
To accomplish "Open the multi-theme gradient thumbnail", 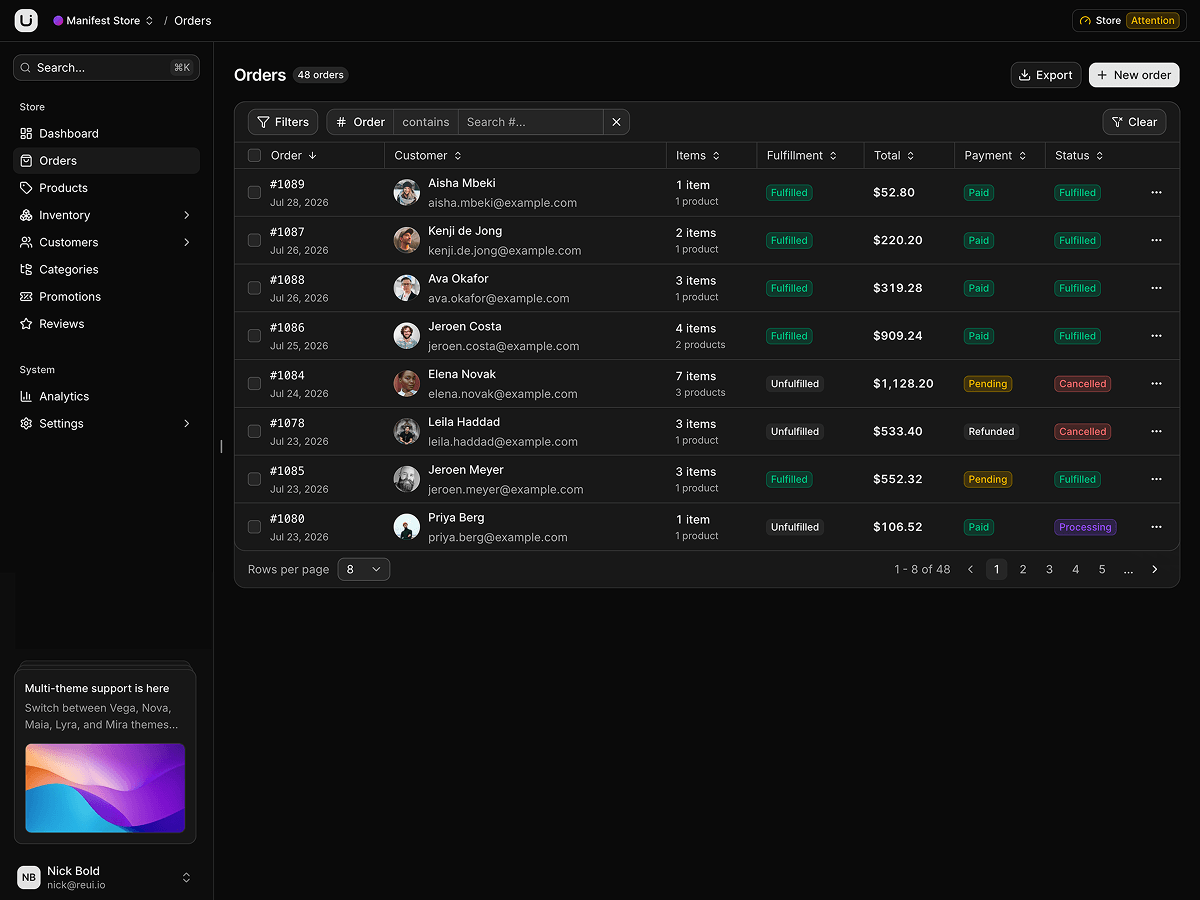I will tap(105, 788).
